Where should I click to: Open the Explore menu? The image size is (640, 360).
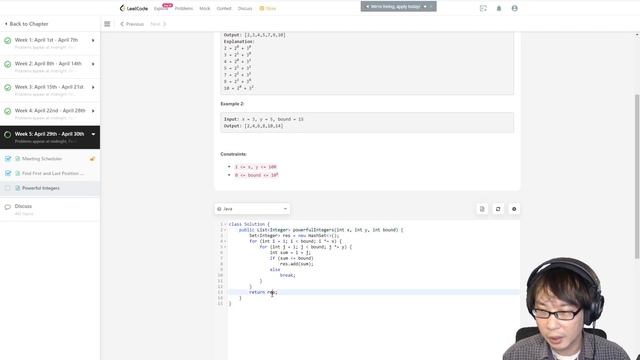(x=161, y=8)
